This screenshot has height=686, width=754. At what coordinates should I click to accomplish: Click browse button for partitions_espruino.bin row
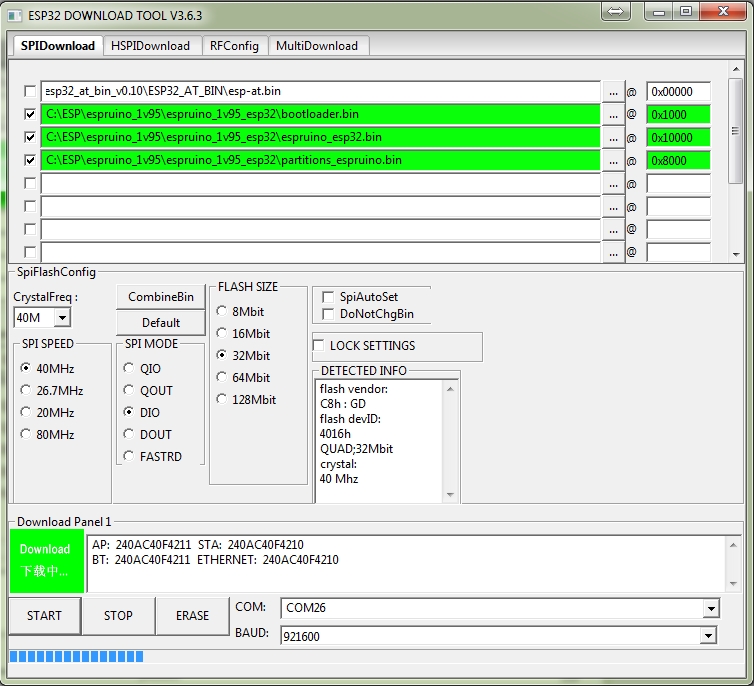(x=613, y=160)
